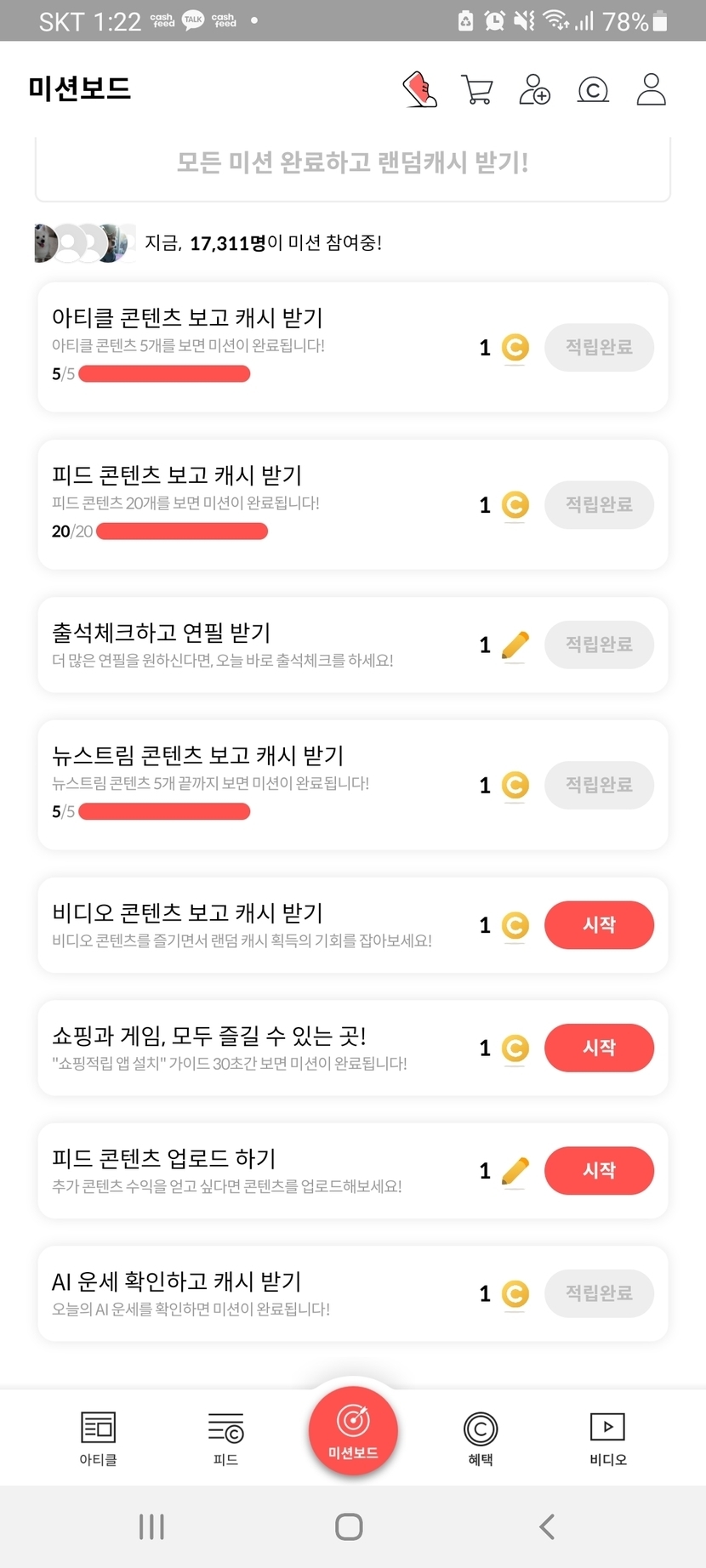Viewport: 706px width, 1568px height.
Task: Switch to the 피드 tab
Action: [225, 1438]
